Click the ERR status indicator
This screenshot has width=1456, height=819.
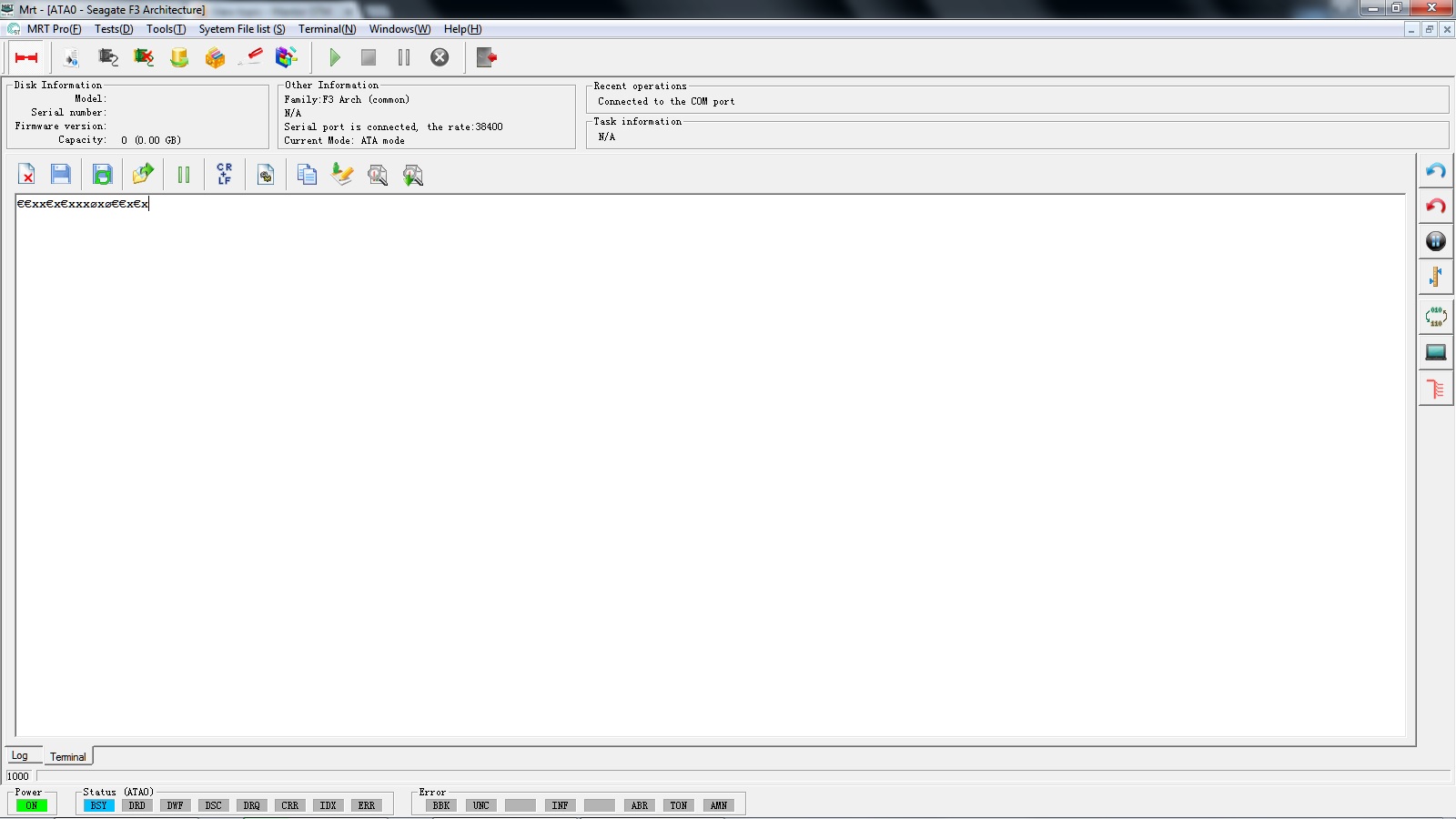point(367,805)
